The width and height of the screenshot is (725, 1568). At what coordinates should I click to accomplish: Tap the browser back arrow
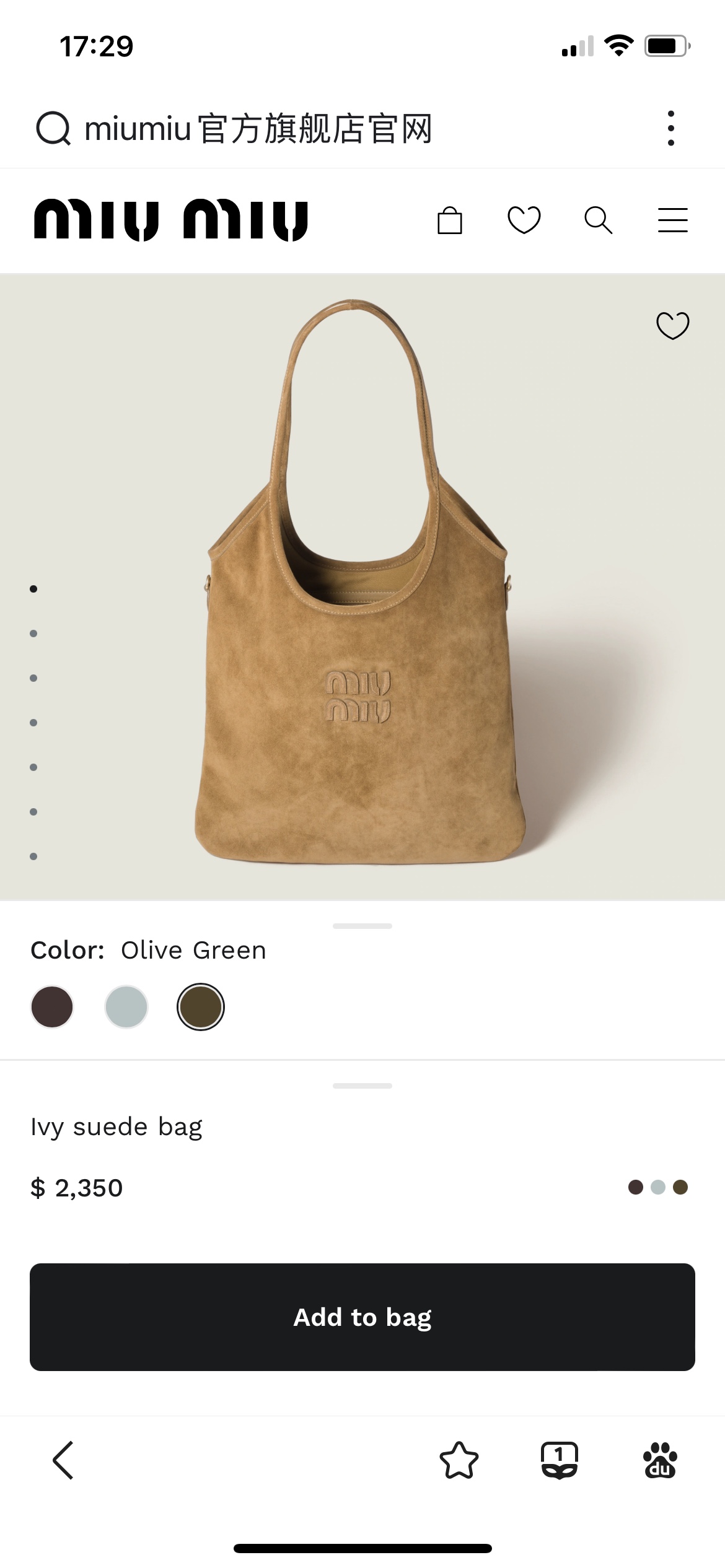click(x=63, y=1460)
